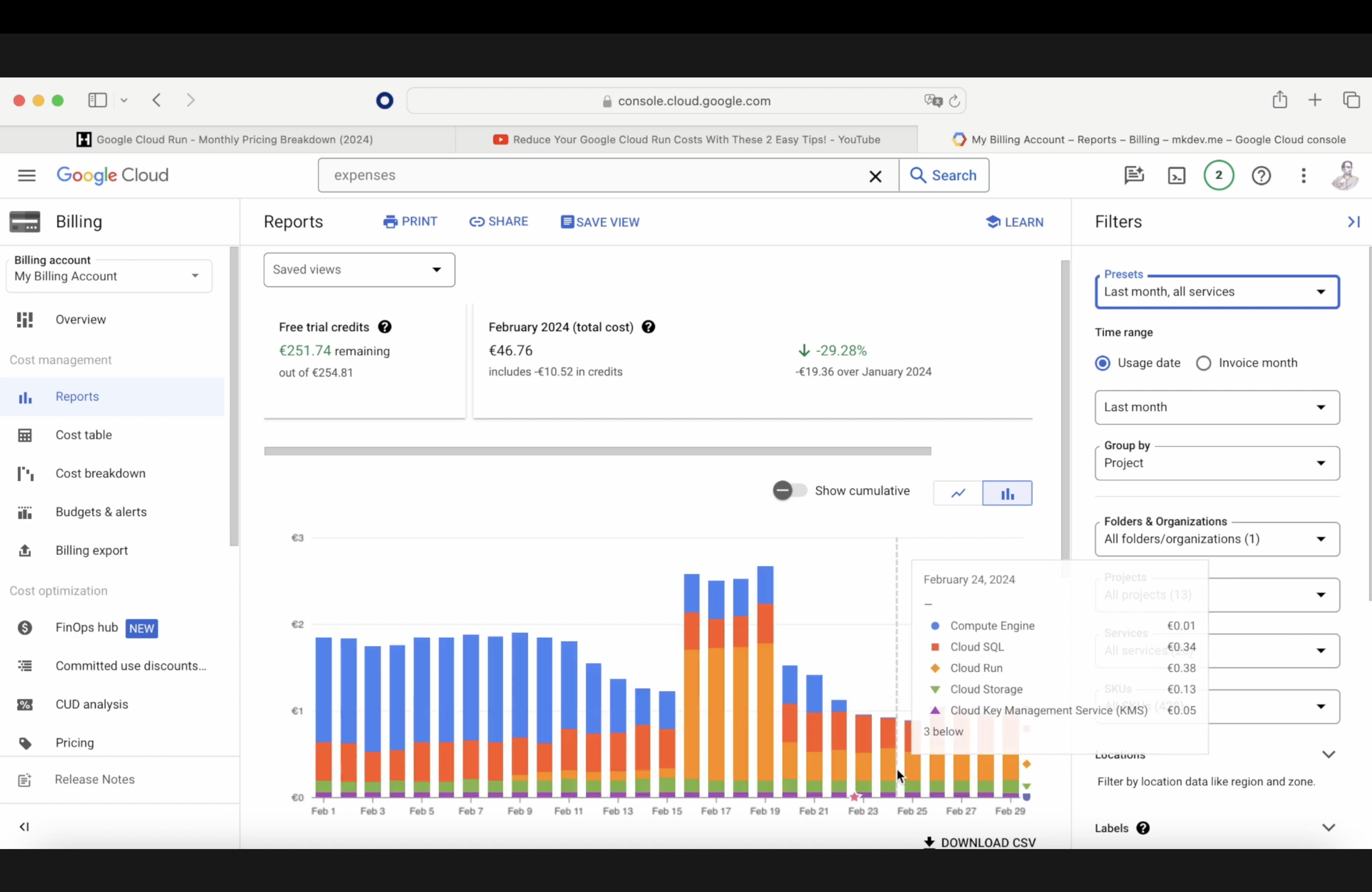The width and height of the screenshot is (1372, 892).
Task: Click the SAVE VIEW button
Action: pyautogui.click(x=600, y=223)
